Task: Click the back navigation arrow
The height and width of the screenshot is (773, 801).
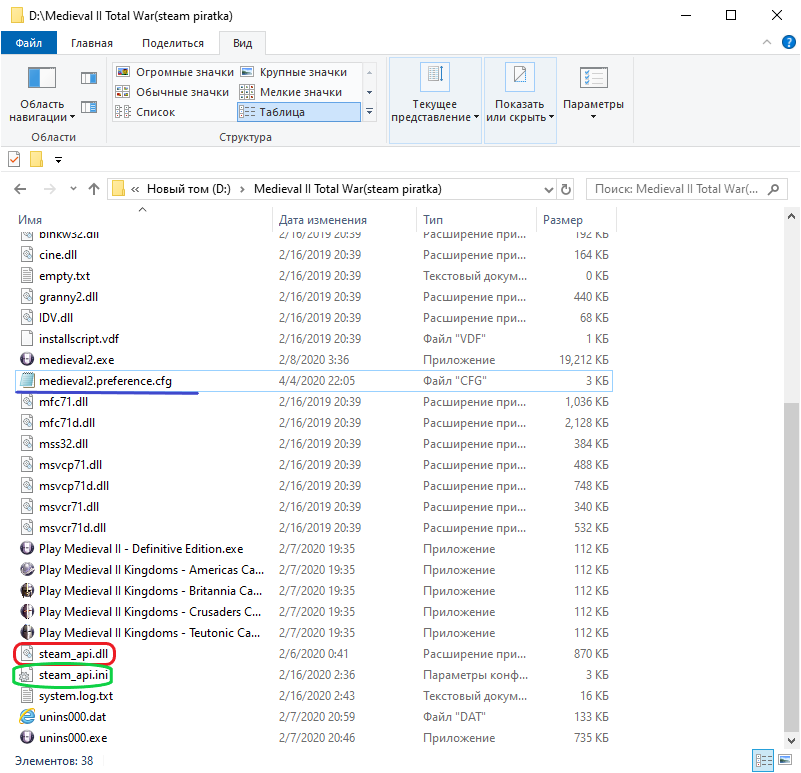Action: [x=20, y=190]
